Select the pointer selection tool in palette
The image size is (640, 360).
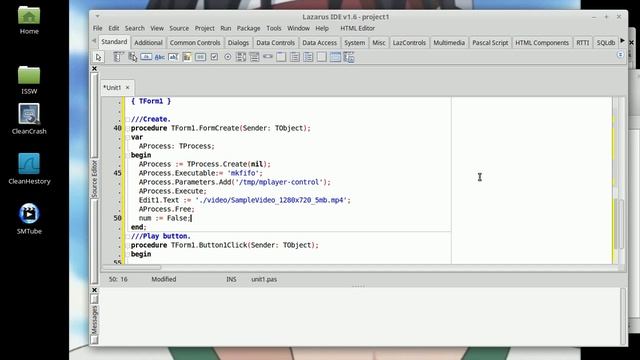coord(98,57)
